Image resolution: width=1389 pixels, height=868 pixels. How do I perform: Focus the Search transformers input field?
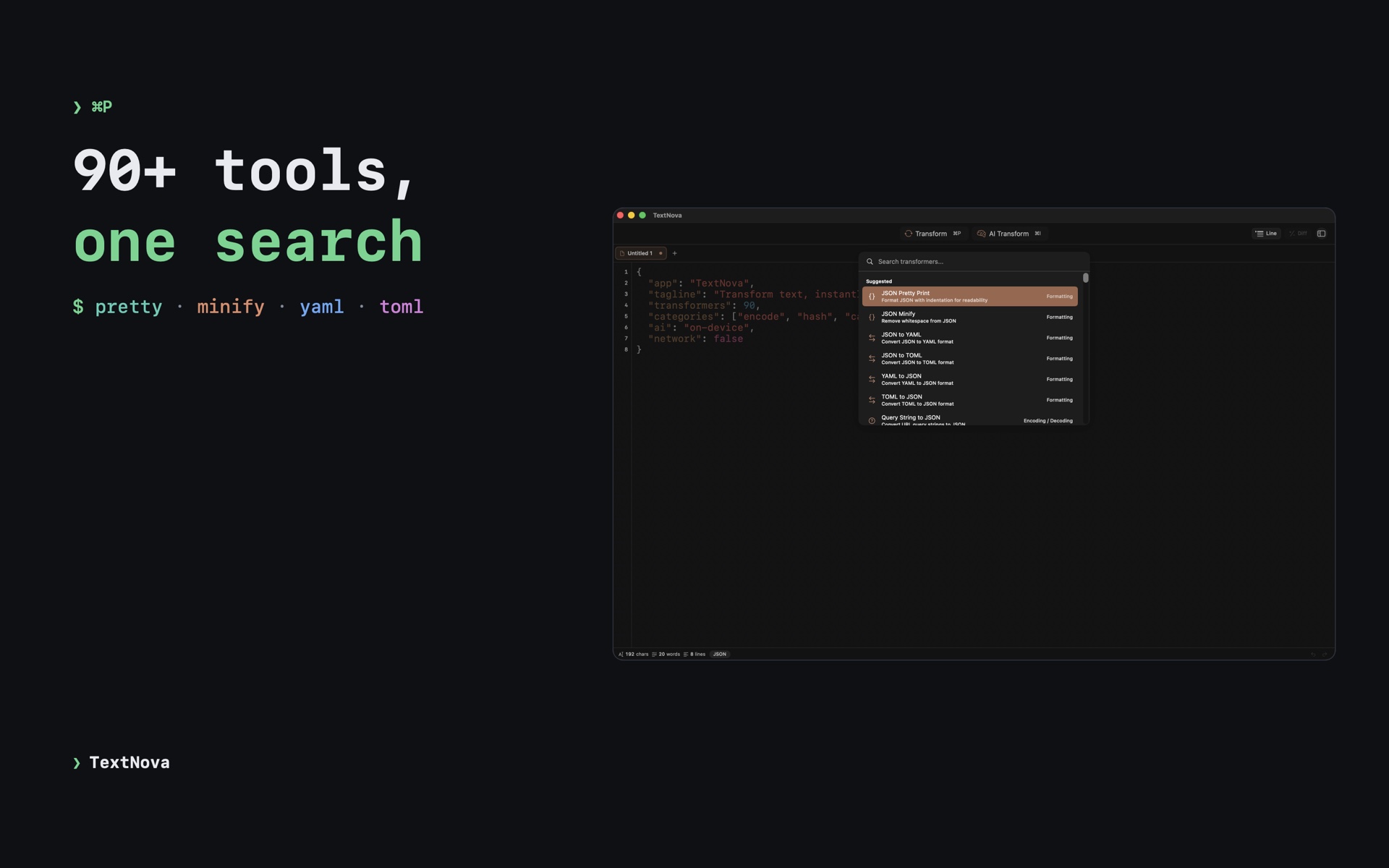click(974, 262)
